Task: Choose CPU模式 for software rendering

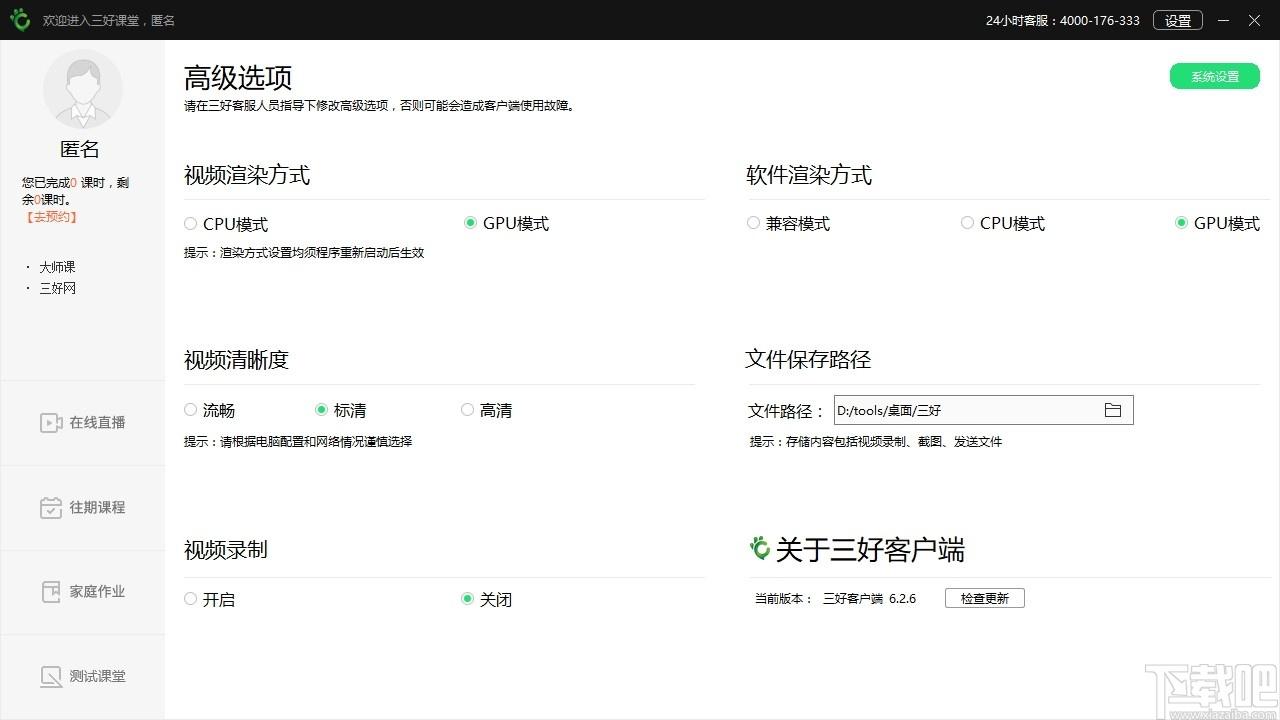Action: [x=1003, y=224]
